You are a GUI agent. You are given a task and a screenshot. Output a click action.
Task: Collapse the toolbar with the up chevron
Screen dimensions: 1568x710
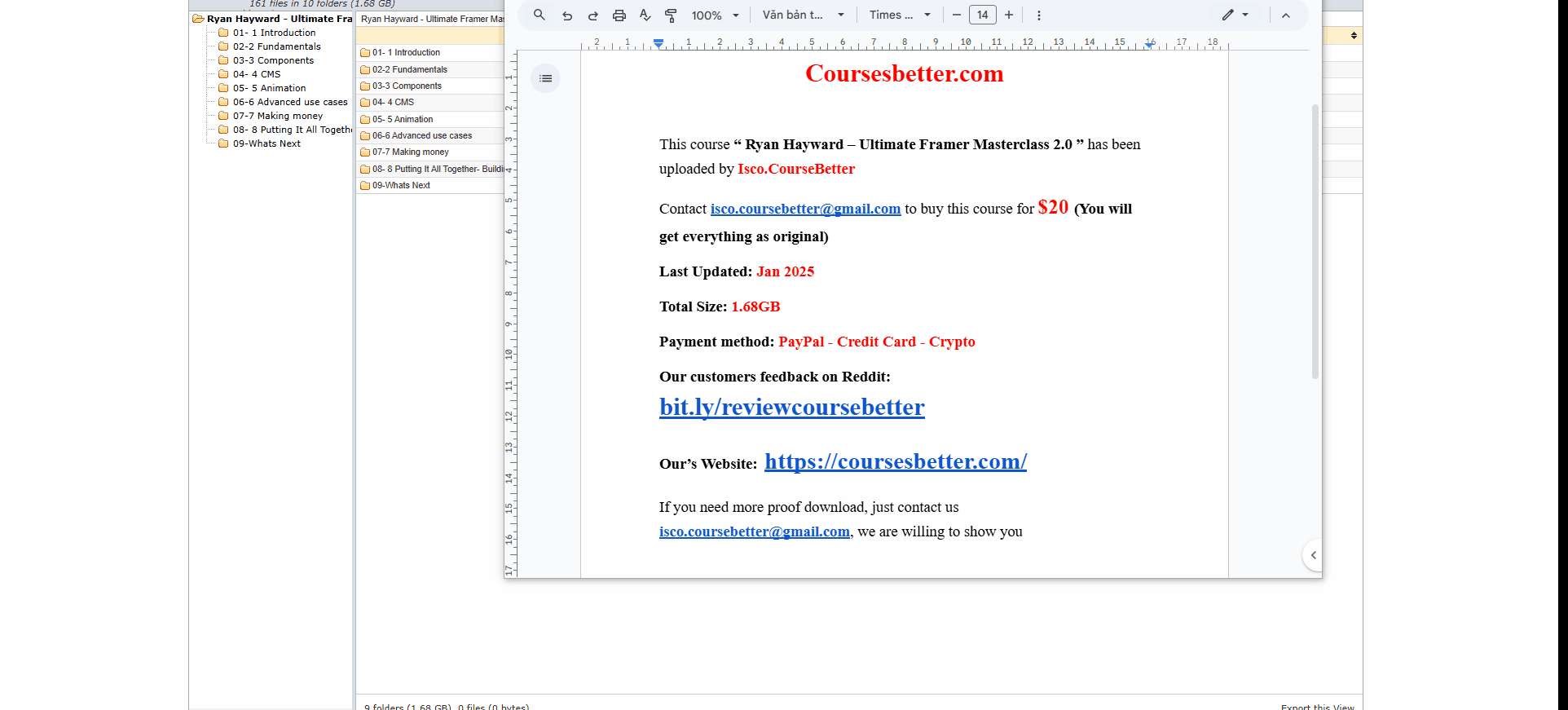[x=1286, y=15]
